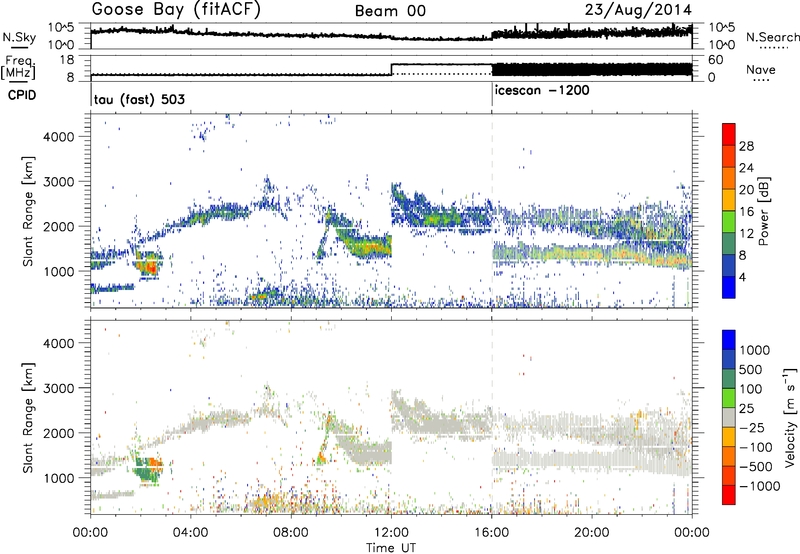800x554 pixels.
Task: Click the '60' tick on the Nave axis
Action: [x=716, y=60]
